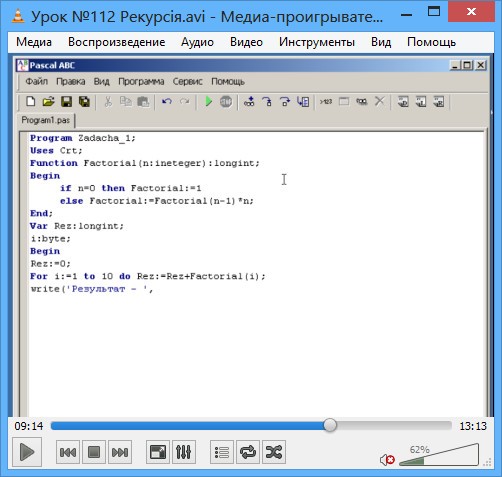The height and width of the screenshot is (477, 502).
Task: Adjust the volume slider at 62%
Action: click(439, 455)
